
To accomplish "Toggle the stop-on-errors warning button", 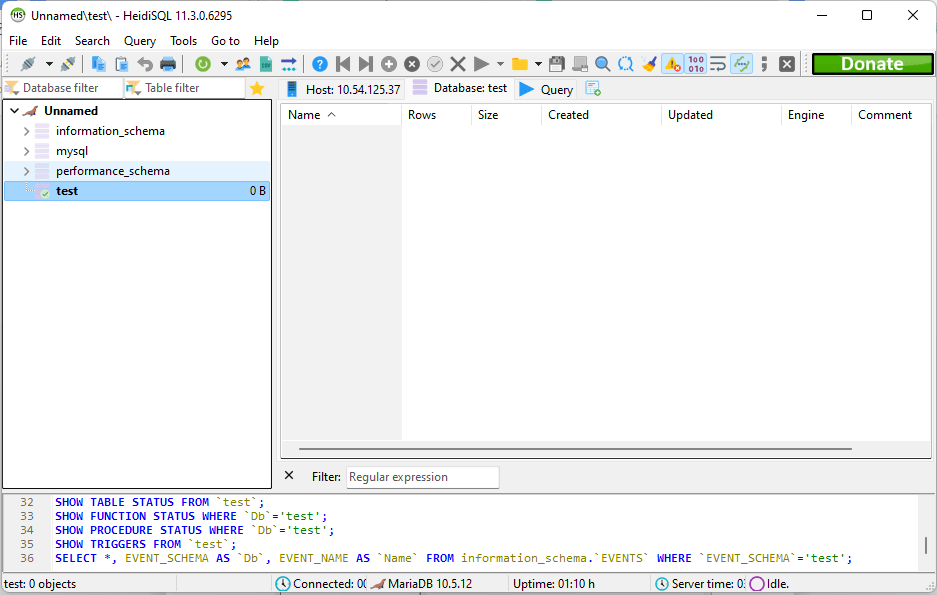I will 672,64.
